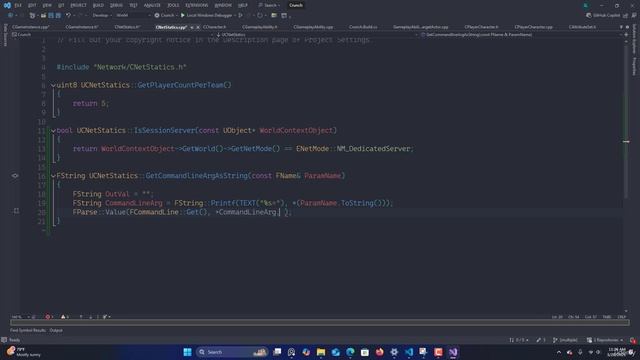Show hidden system tray icons
The height and width of the screenshot is (360, 640).
559,352
